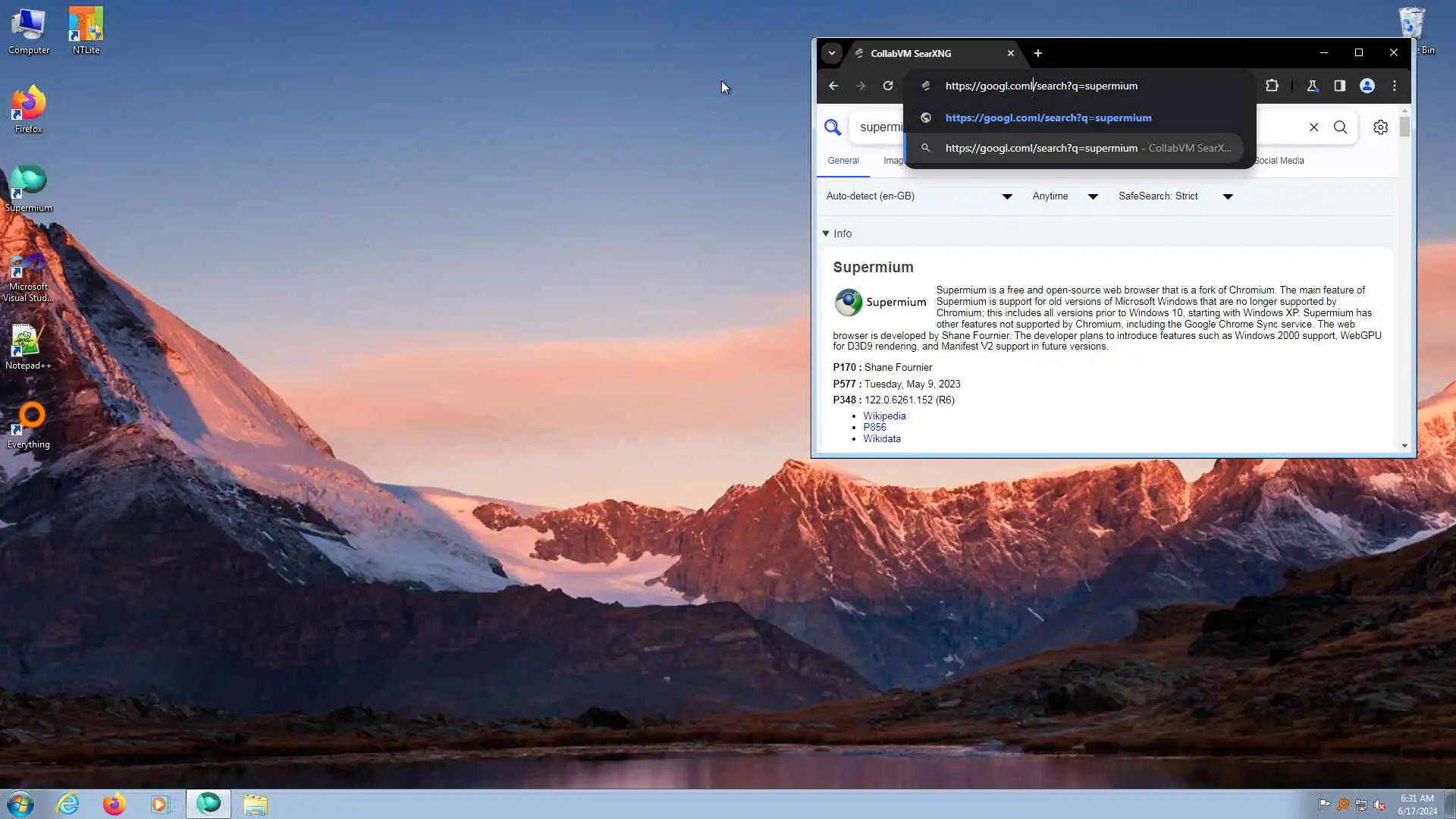The image size is (1456, 819).
Task: Open the SafeSearch Strict dropdown
Action: (x=1175, y=196)
